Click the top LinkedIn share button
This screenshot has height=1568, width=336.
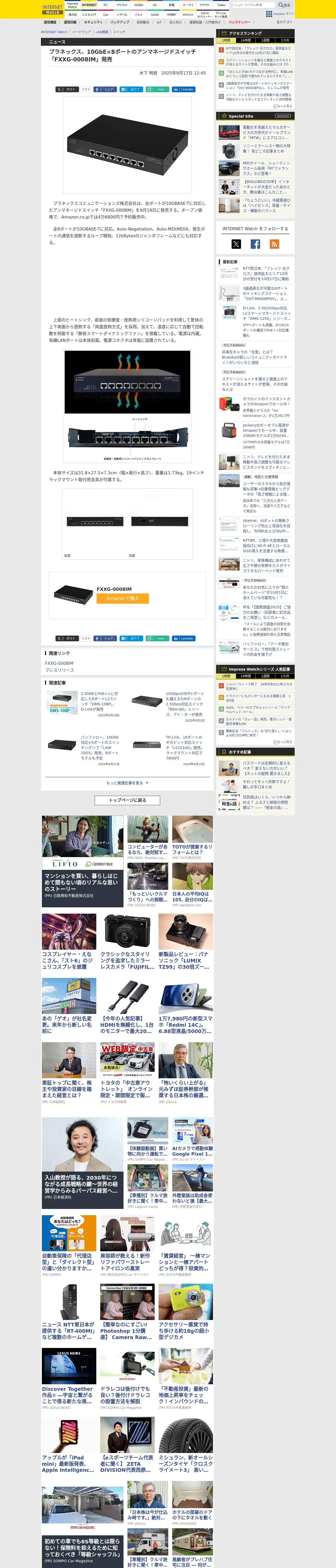pos(183,89)
